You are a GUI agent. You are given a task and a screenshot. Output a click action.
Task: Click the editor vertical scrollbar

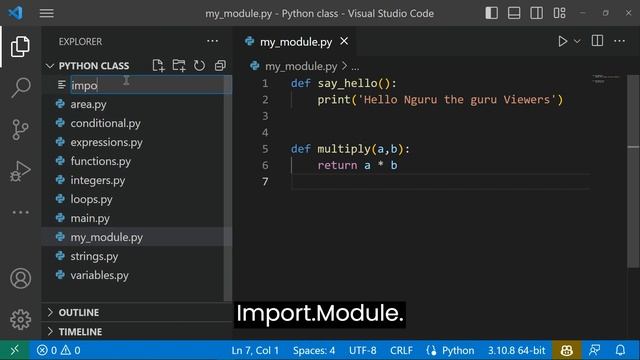633,171
